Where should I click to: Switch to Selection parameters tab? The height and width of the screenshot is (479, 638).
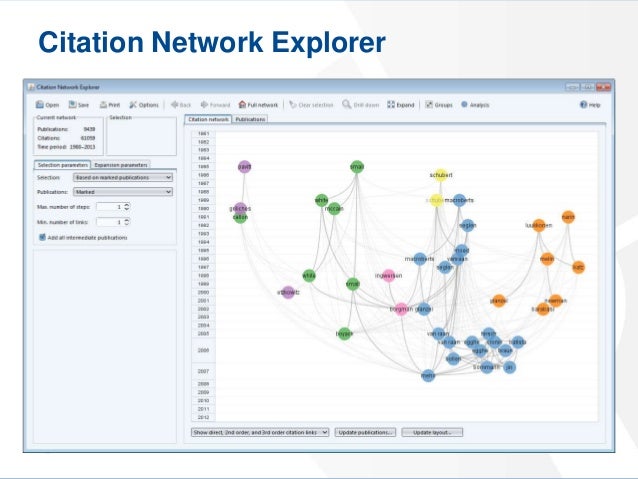pos(63,165)
